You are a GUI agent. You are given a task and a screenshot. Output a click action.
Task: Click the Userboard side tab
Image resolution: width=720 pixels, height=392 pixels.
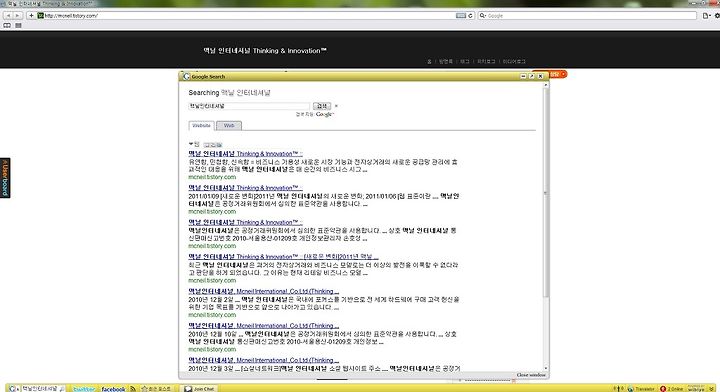(5, 178)
